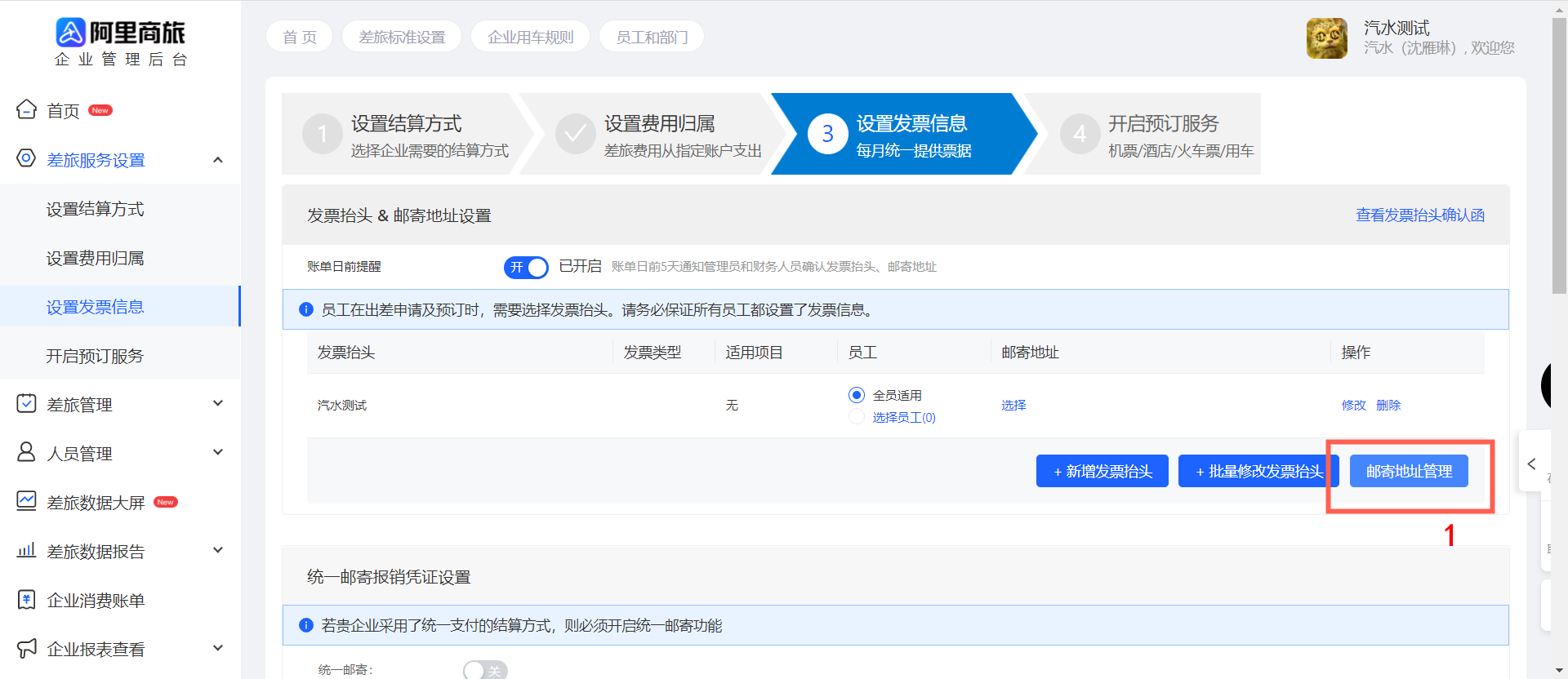Select 设置发票信息 in the sidebar
The width and height of the screenshot is (1568, 679).
coord(121,307)
